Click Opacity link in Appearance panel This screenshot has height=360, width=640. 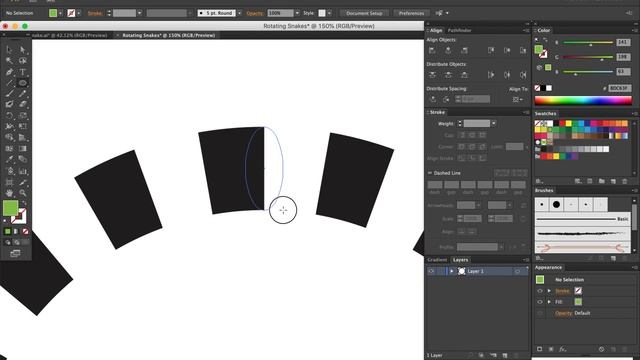click(x=563, y=313)
